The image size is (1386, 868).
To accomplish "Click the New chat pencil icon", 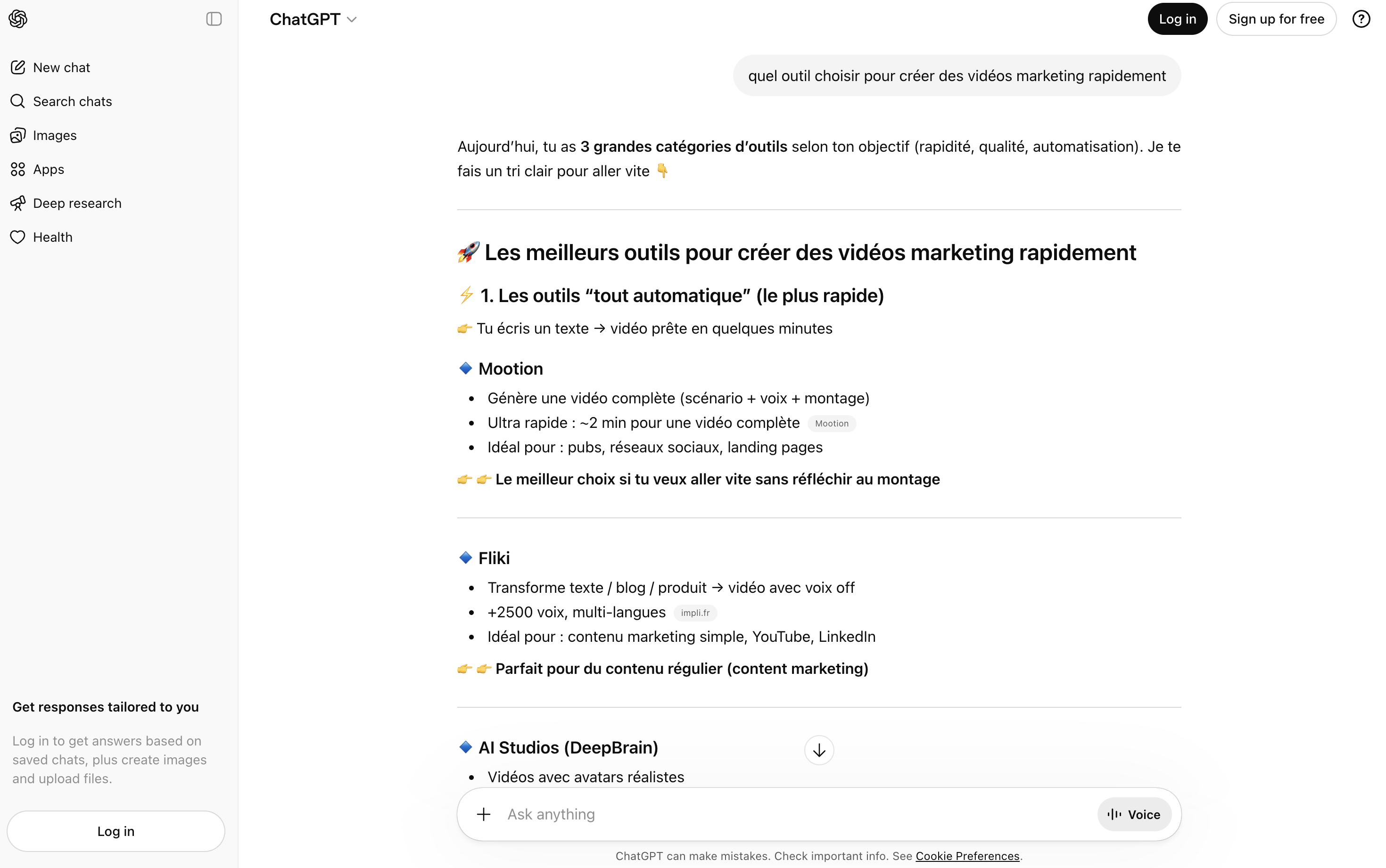I will click(18, 68).
